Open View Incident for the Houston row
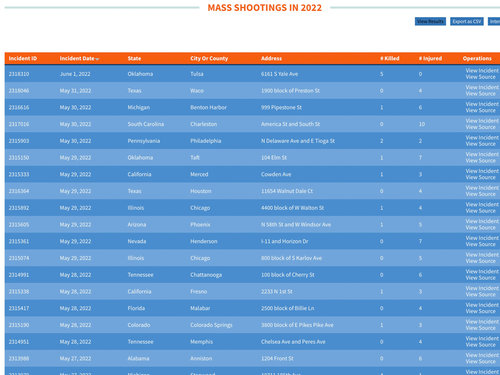500x375 pixels. tap(482, 188)
